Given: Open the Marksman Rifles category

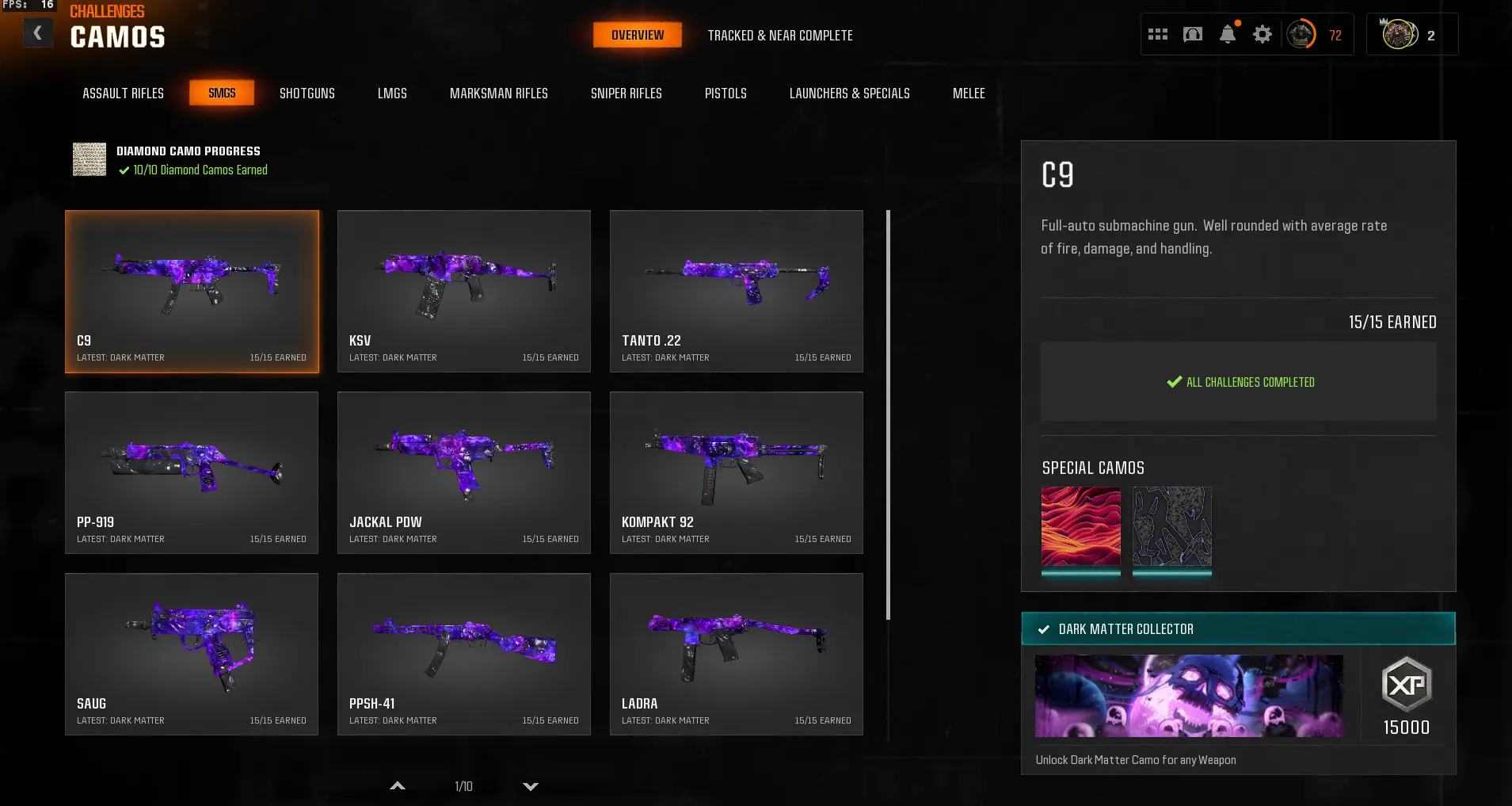Looking at the screenshot, I should [x=499, y=94].
